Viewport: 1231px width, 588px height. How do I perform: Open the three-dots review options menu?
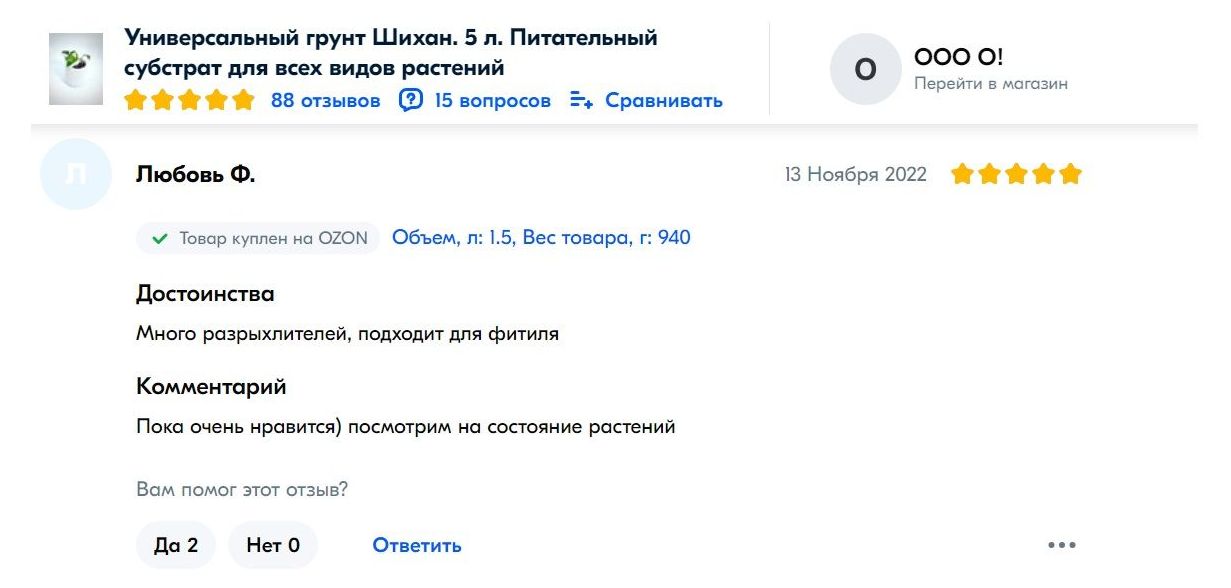(1061, 545)
